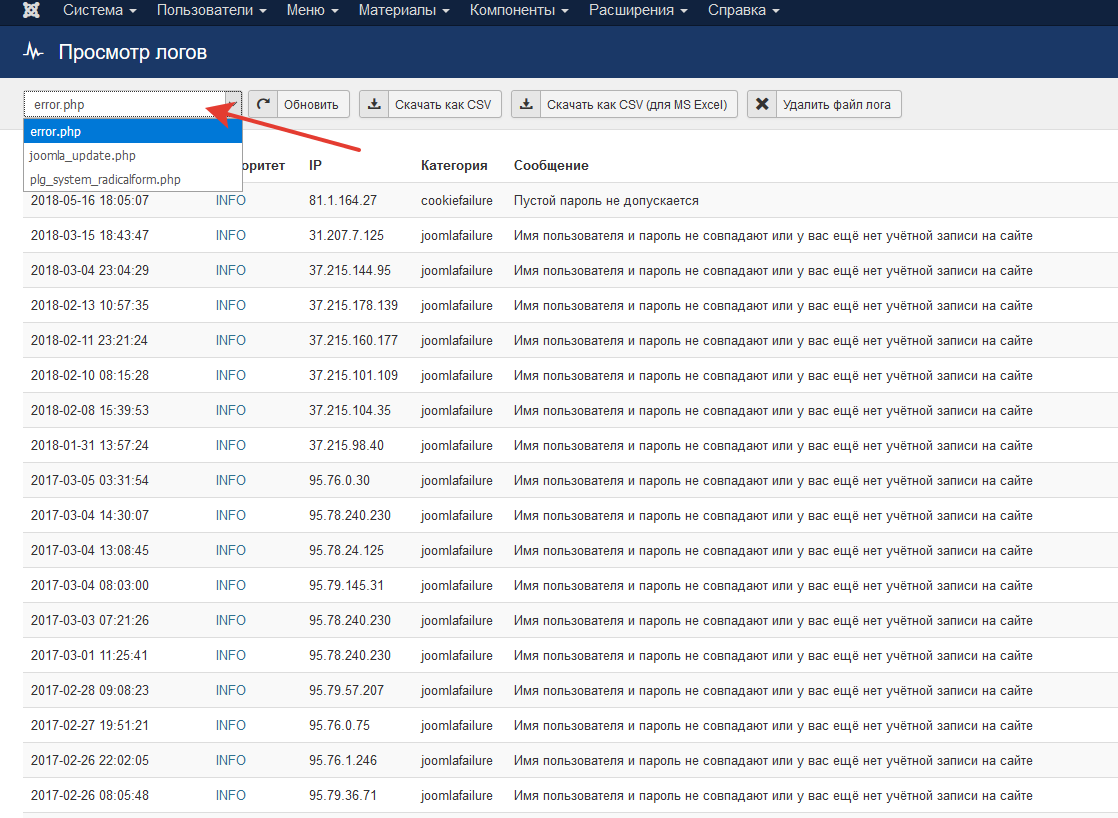This screenshot has height=818, width=1118.
Task: Open the Пользователи menu
Action: pos(211,10)
